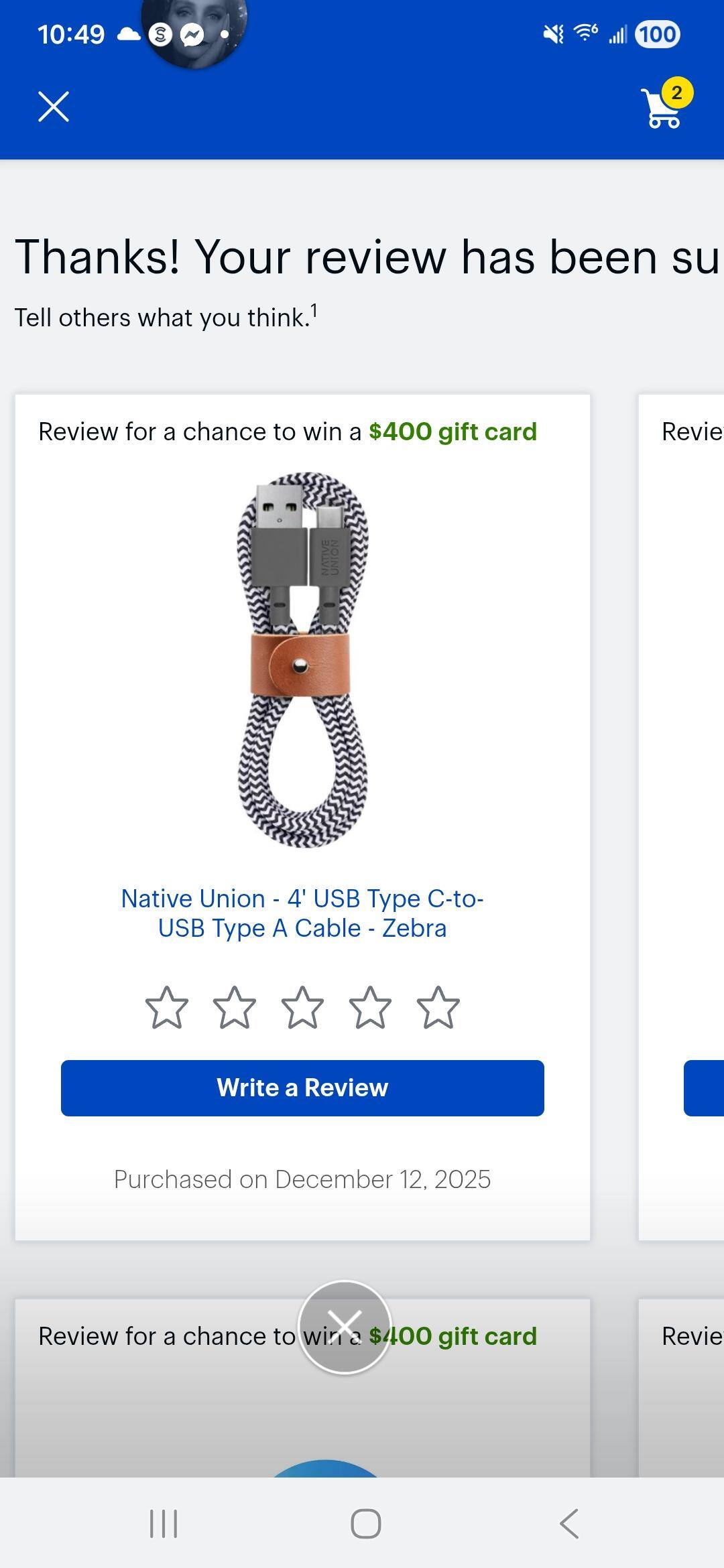Dismiss the floating gray X bubble
The height and width of the screenshot is (1568, 724).
345,1327
